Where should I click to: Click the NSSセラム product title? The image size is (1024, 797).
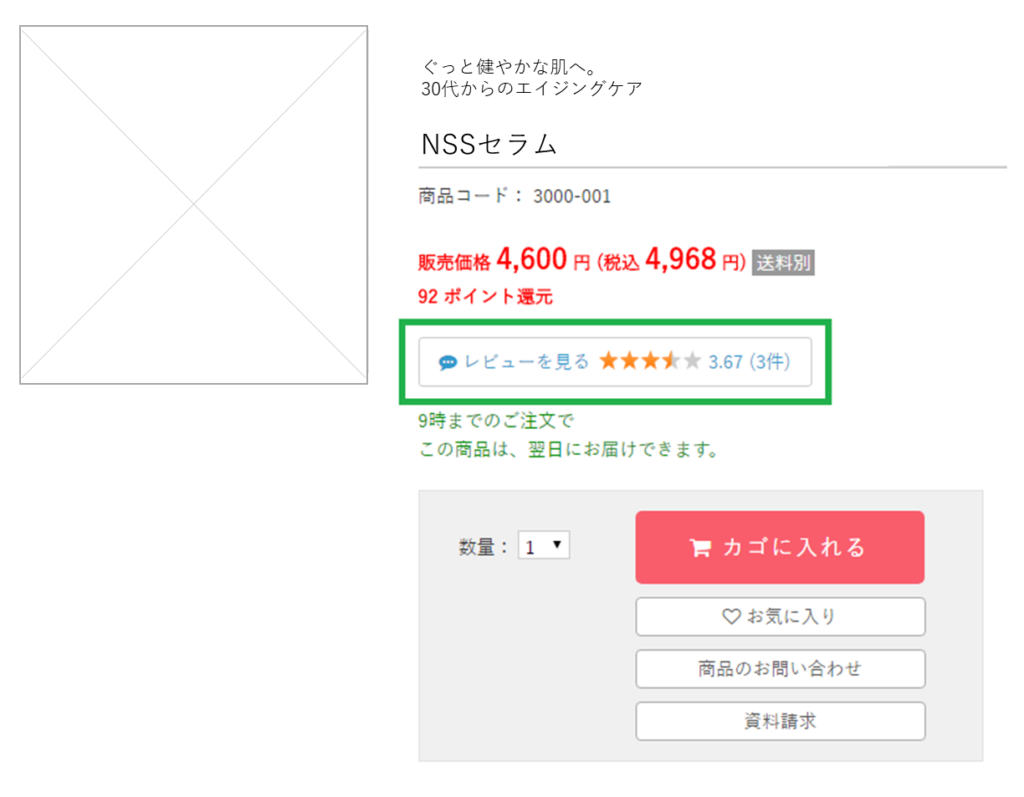click(489, 145)
